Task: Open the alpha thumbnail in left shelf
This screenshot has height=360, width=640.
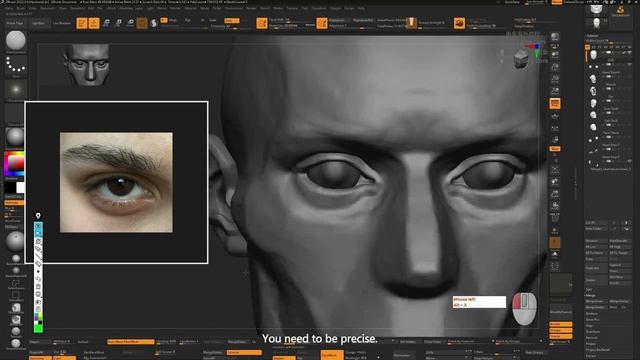Action: click(x=16, y=89)
